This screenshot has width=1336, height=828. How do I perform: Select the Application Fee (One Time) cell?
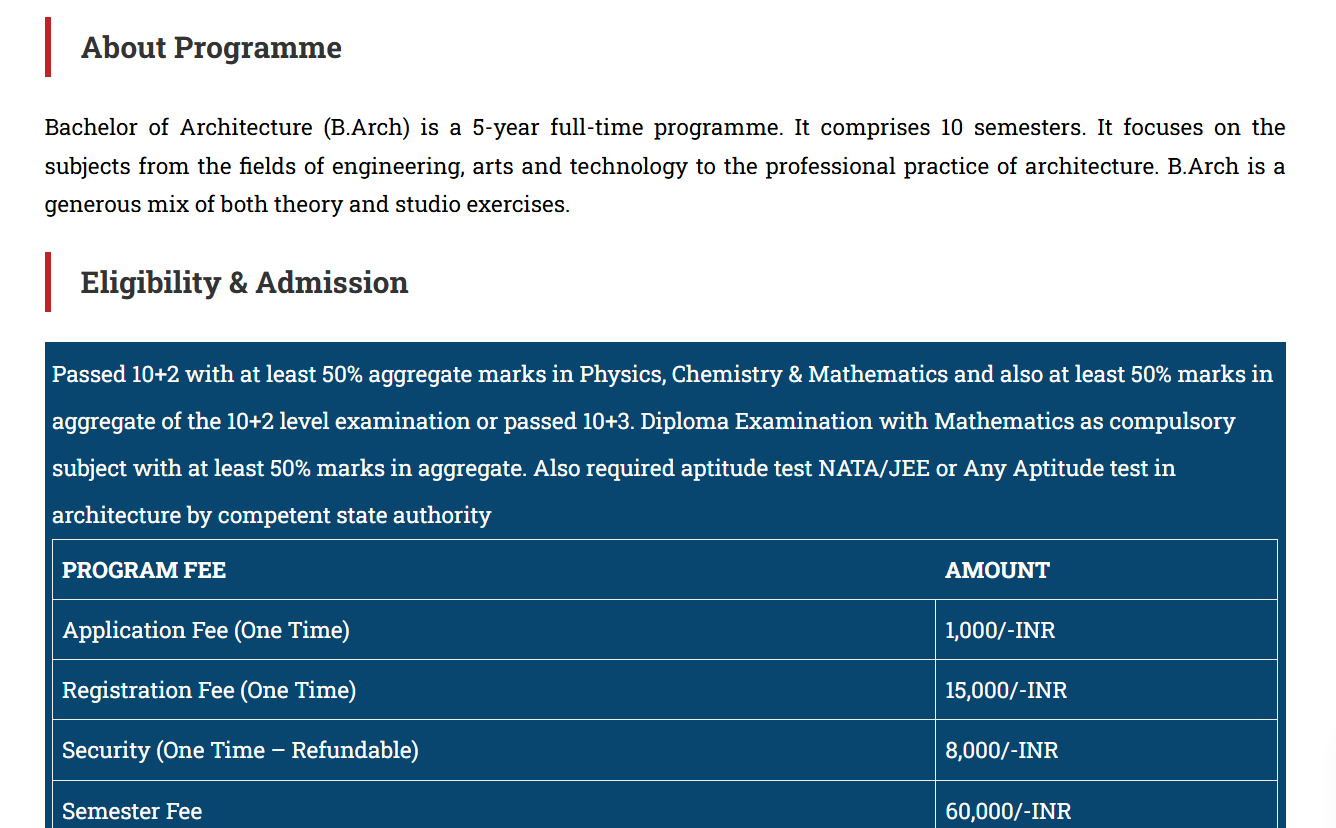pyautogui.click(x=206, y=631)
